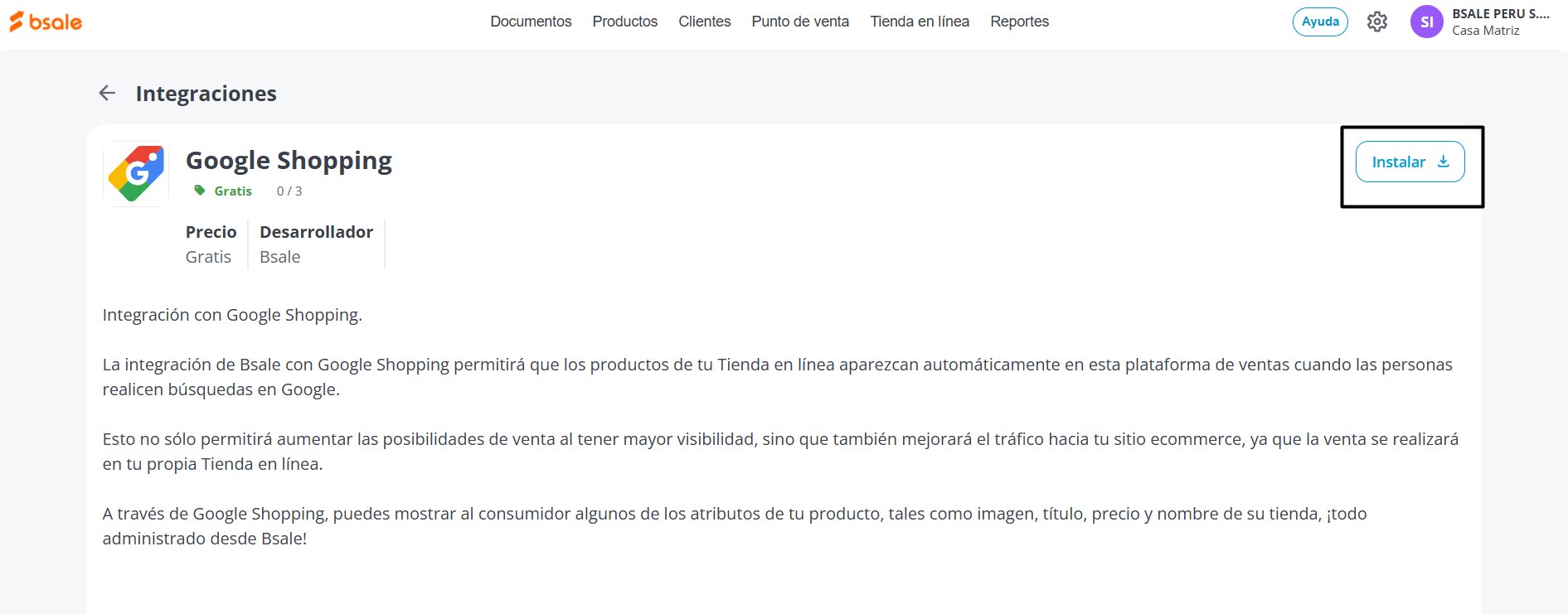Image resolution: width=1568 pixels, height=614 pixels.
Task: Click 'Integración con Google Shopping.' text
Action: click(x=232, y=315)
